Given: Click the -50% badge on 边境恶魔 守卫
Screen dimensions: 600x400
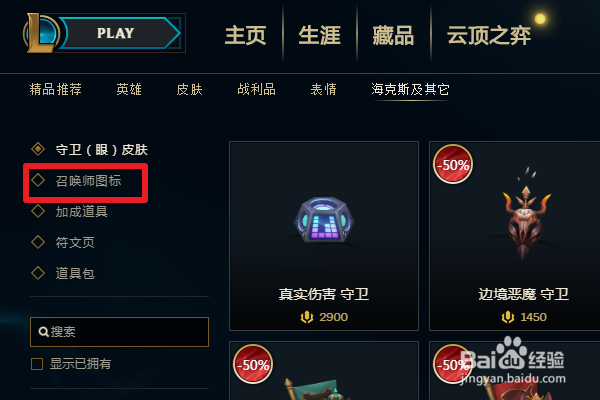Looking at the screenshot, I should (x=453, y=165).
